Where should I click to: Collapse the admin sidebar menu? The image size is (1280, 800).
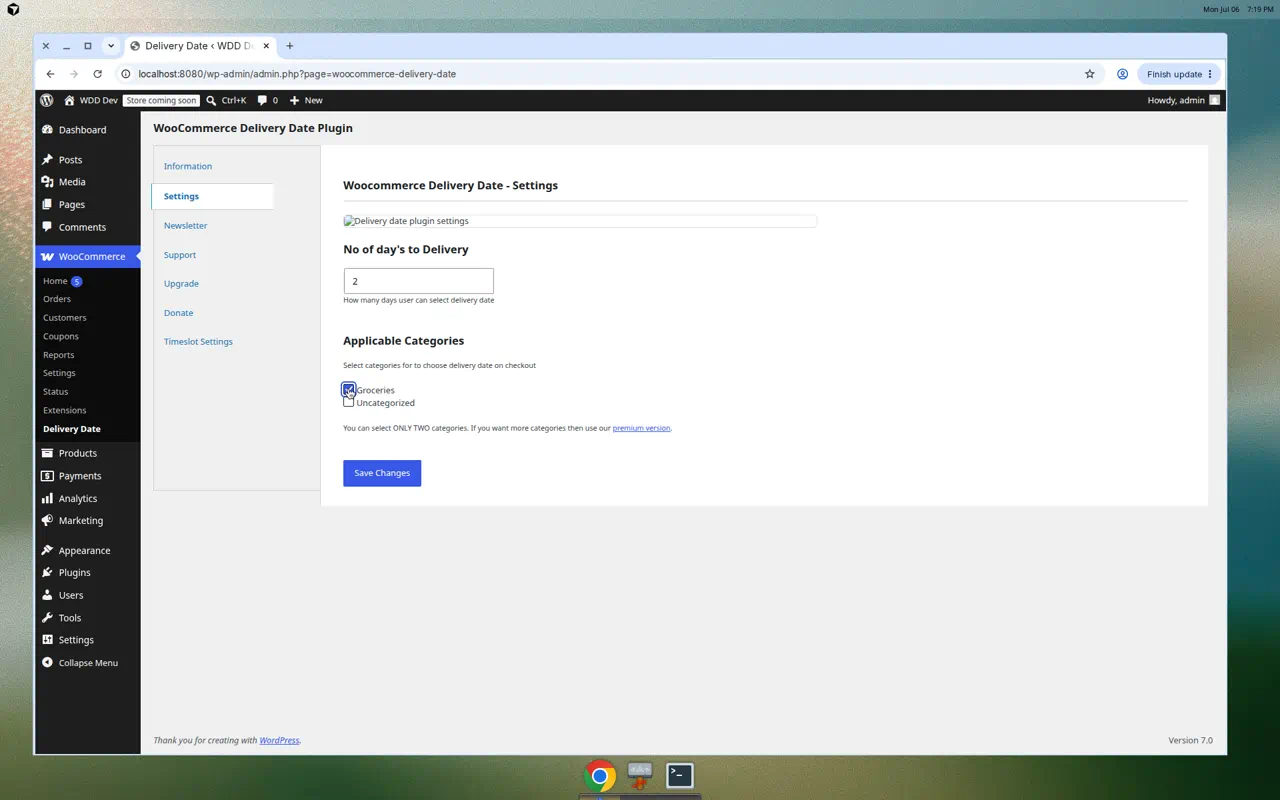tap(88, 663)
